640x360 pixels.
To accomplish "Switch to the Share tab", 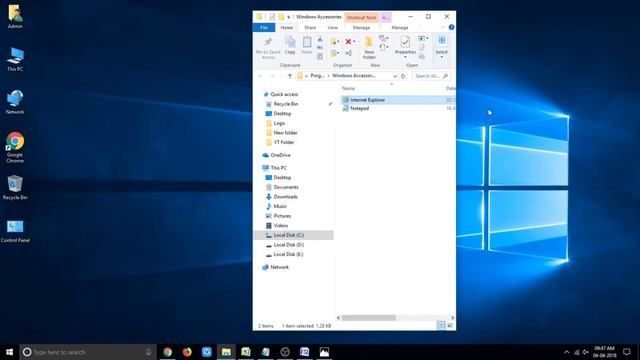I will [x=310, y=27].
